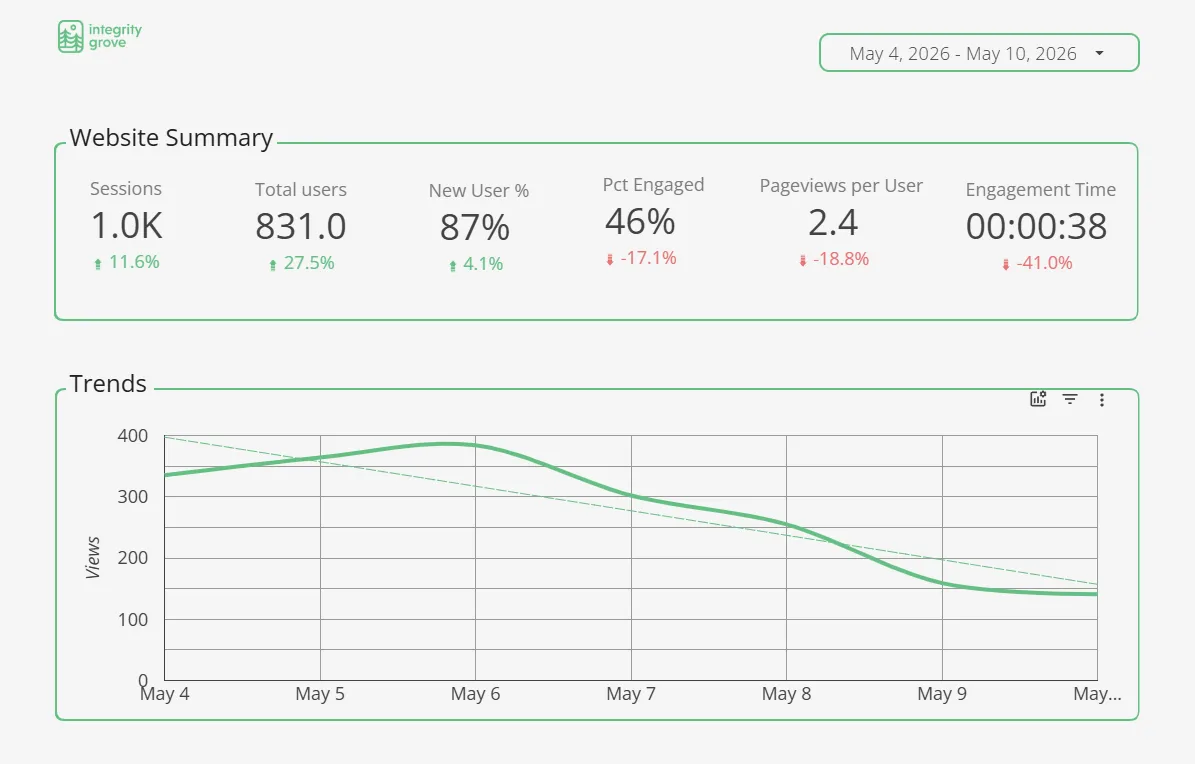Viewport: 1195px width, 764px height.
Task: Click the Total users 831.0 value
Action: tap(301, 226)
